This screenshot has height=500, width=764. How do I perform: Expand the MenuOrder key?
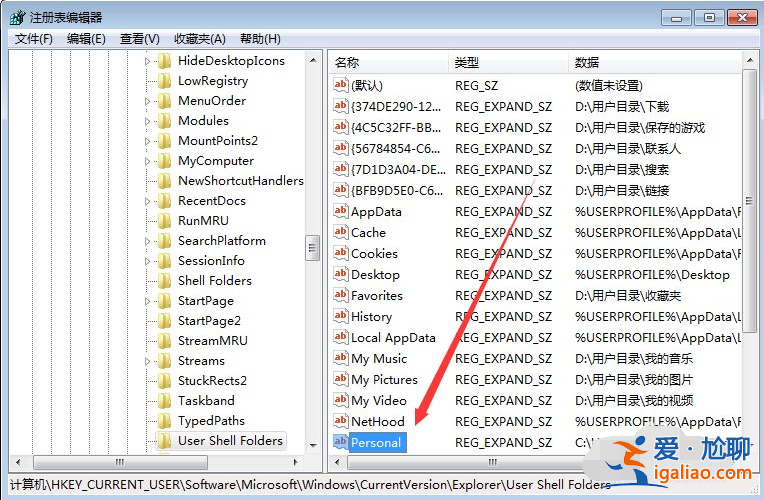(147, 101)
